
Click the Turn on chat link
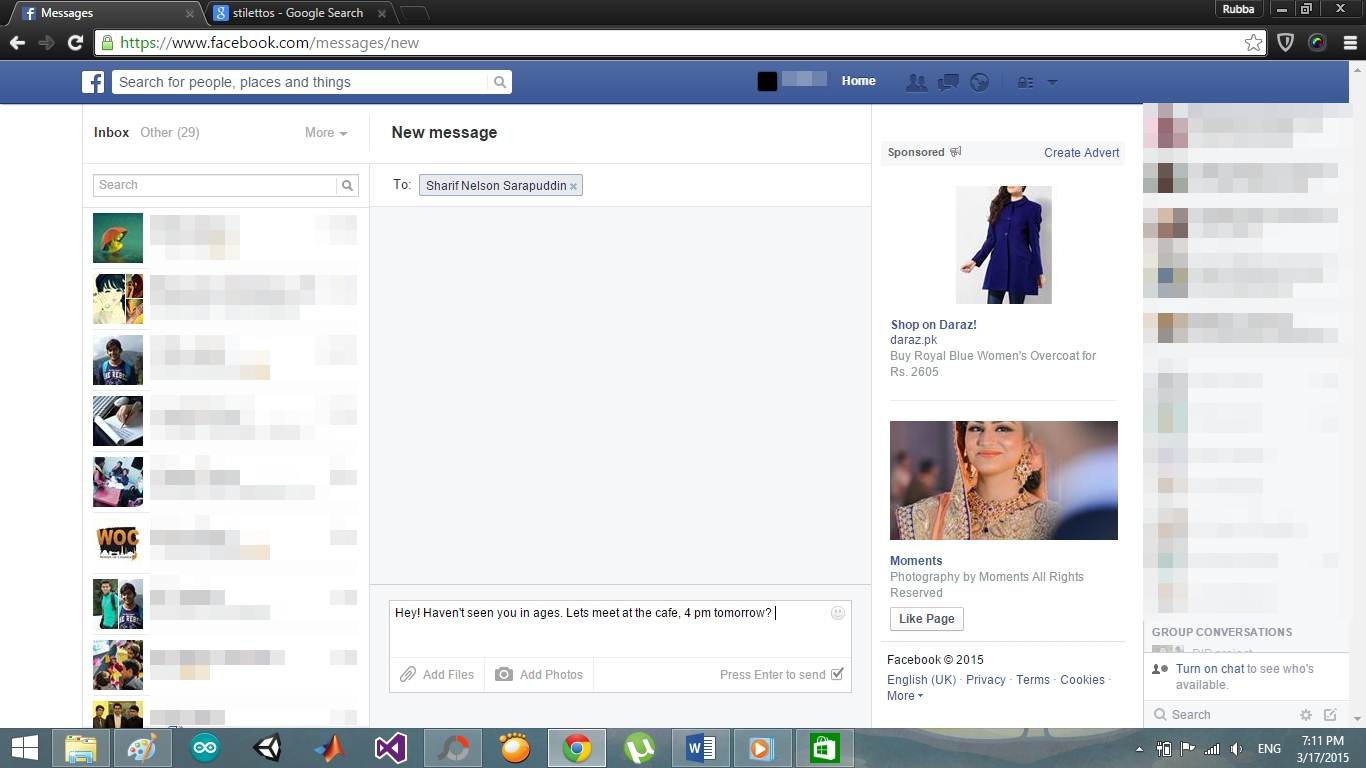(1210, 669)
